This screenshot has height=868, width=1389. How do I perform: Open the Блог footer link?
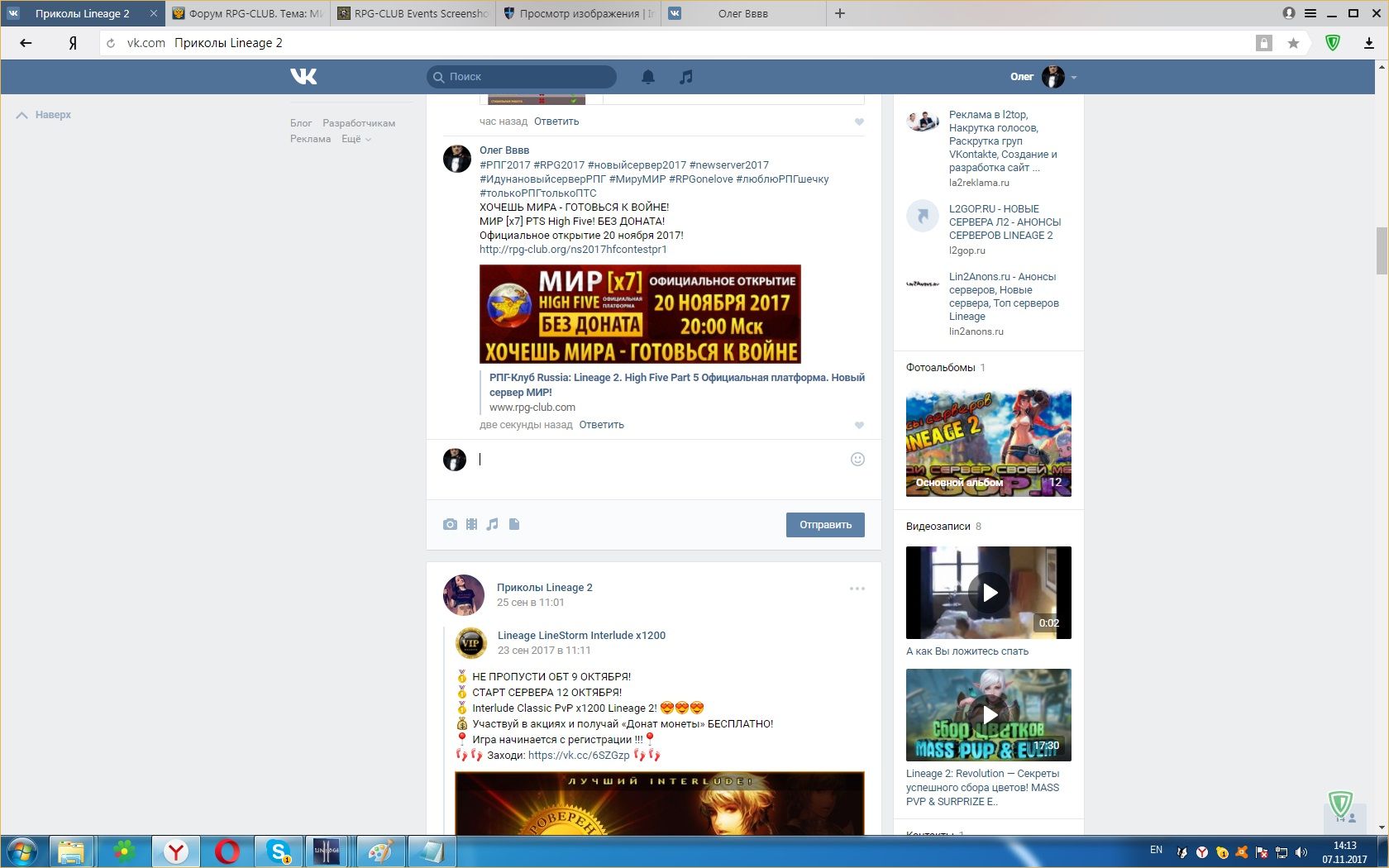[301, 123]
